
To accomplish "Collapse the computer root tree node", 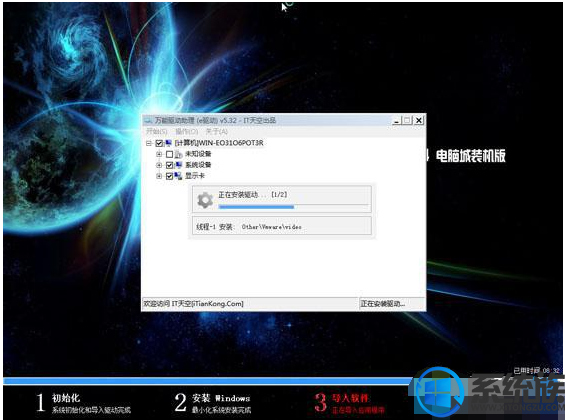I will coord(149,143).
